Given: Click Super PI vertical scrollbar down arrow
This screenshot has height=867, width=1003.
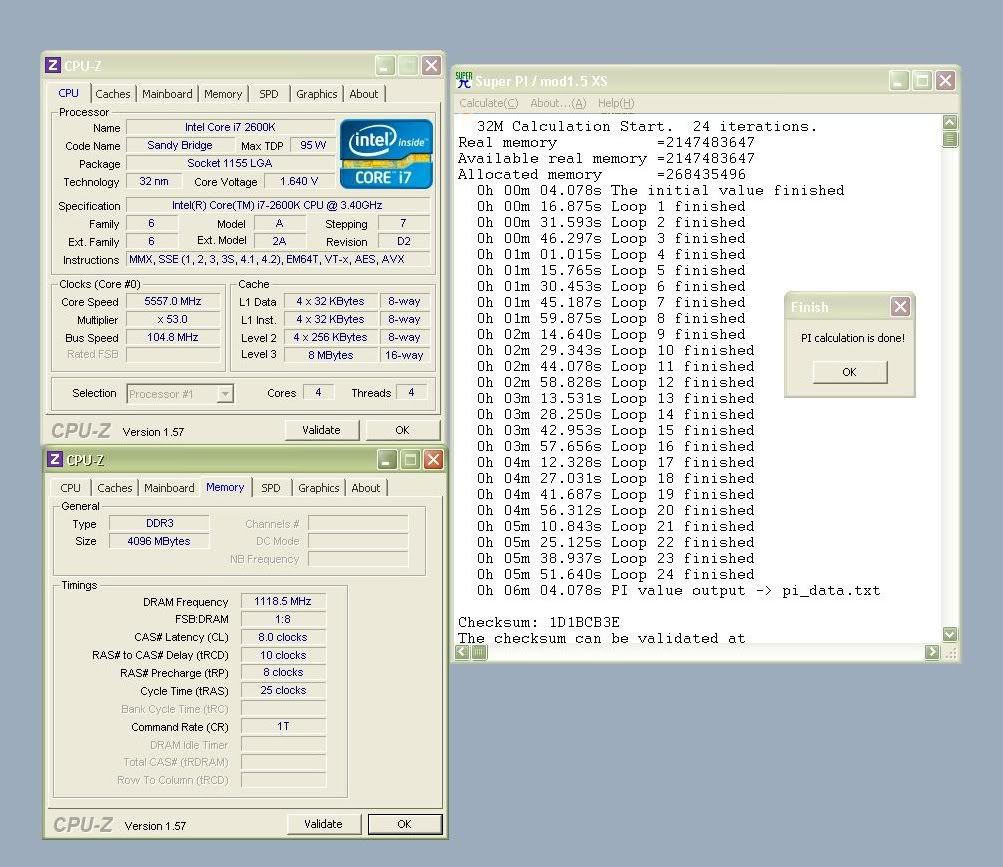Looking at the screenshot, I should (x=950, y=634).
